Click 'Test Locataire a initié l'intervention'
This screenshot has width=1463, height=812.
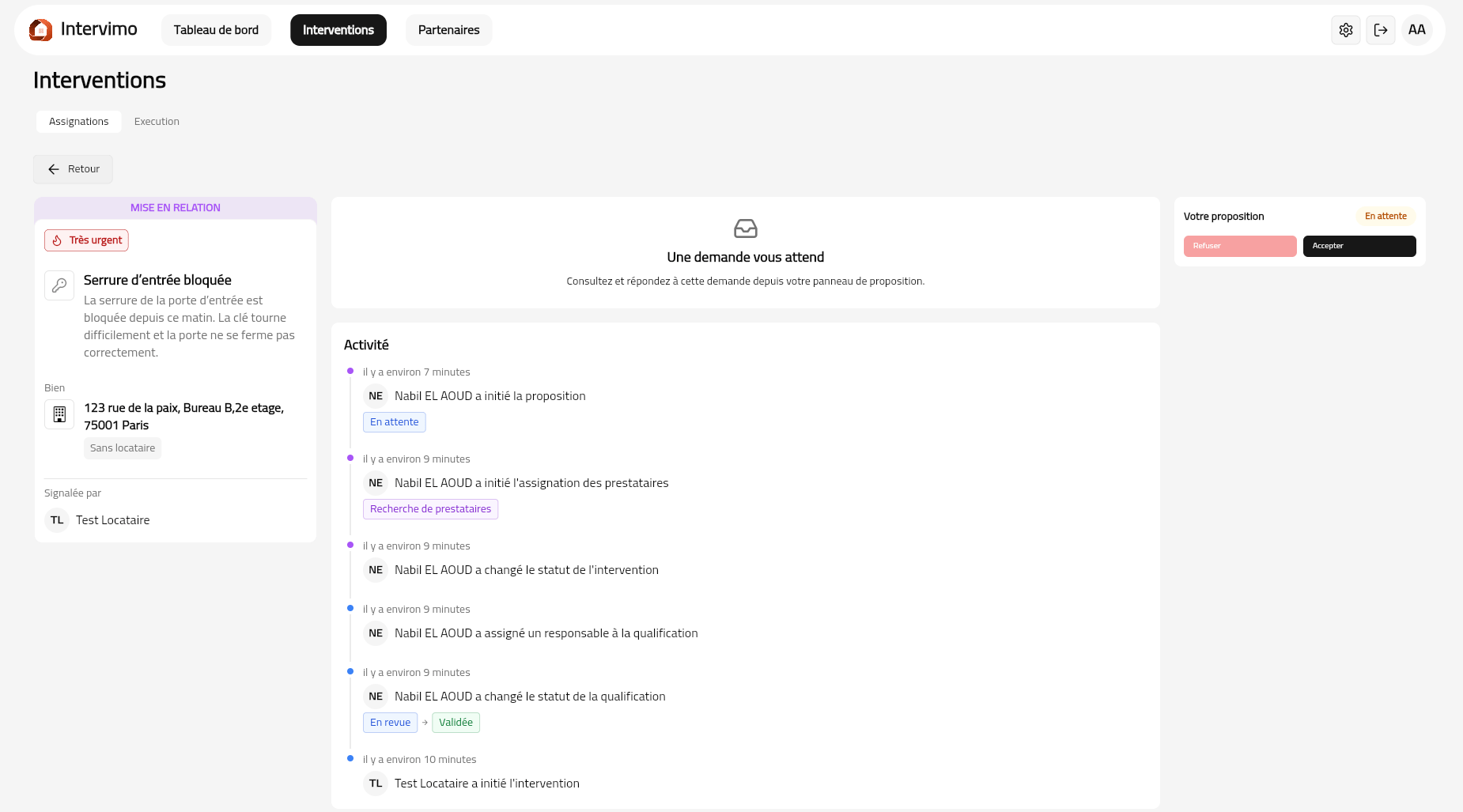[487, 784]
